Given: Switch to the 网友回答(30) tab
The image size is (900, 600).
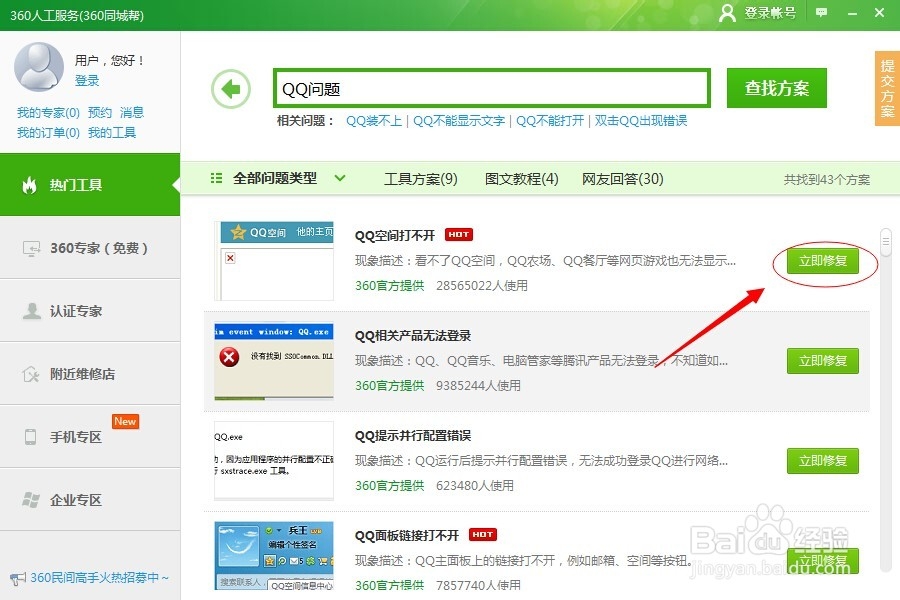Looking at the screenshot, I should [623, 179].
